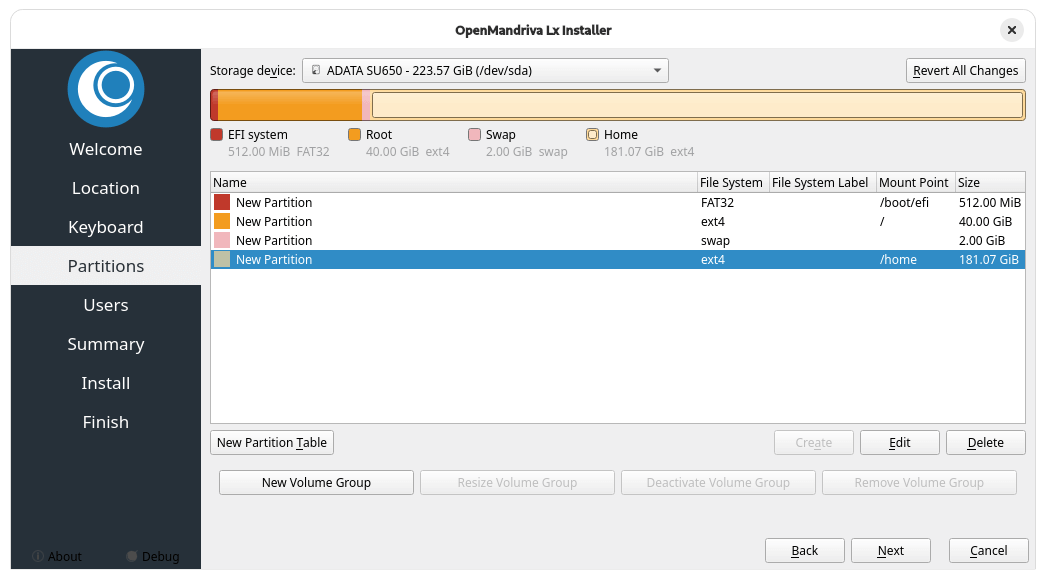Click the orange root partition row icon
The height and width of the screenshot is (580, 1046).
222,222
